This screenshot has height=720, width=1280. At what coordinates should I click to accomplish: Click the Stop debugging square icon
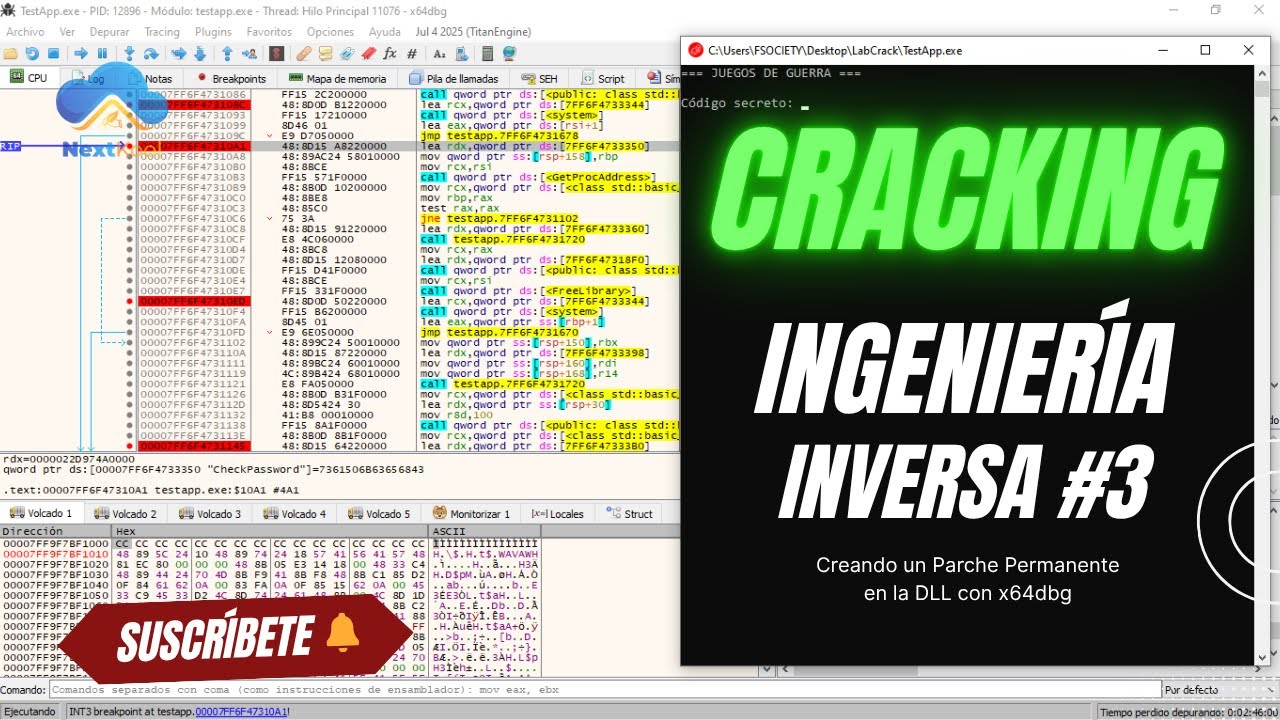tap(53, 53)
